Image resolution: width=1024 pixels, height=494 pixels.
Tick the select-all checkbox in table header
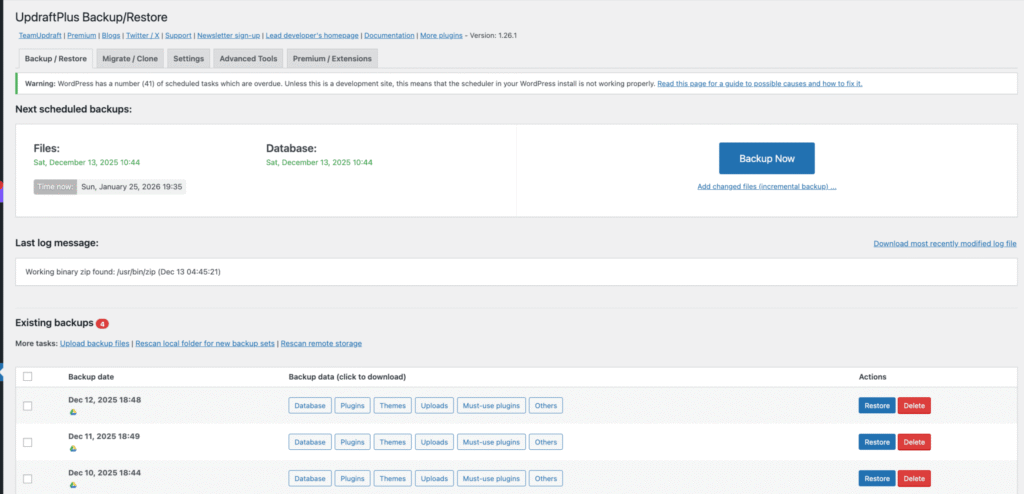tap(27, 376)
